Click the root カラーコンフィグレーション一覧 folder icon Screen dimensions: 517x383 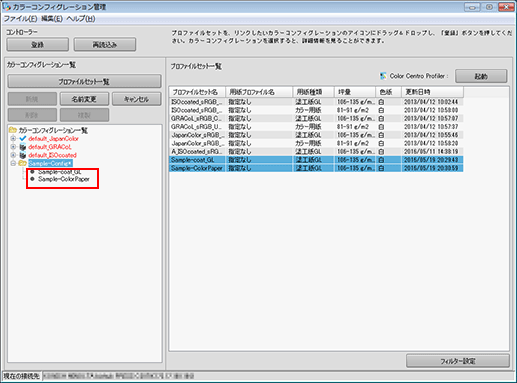tap(13, 130)
